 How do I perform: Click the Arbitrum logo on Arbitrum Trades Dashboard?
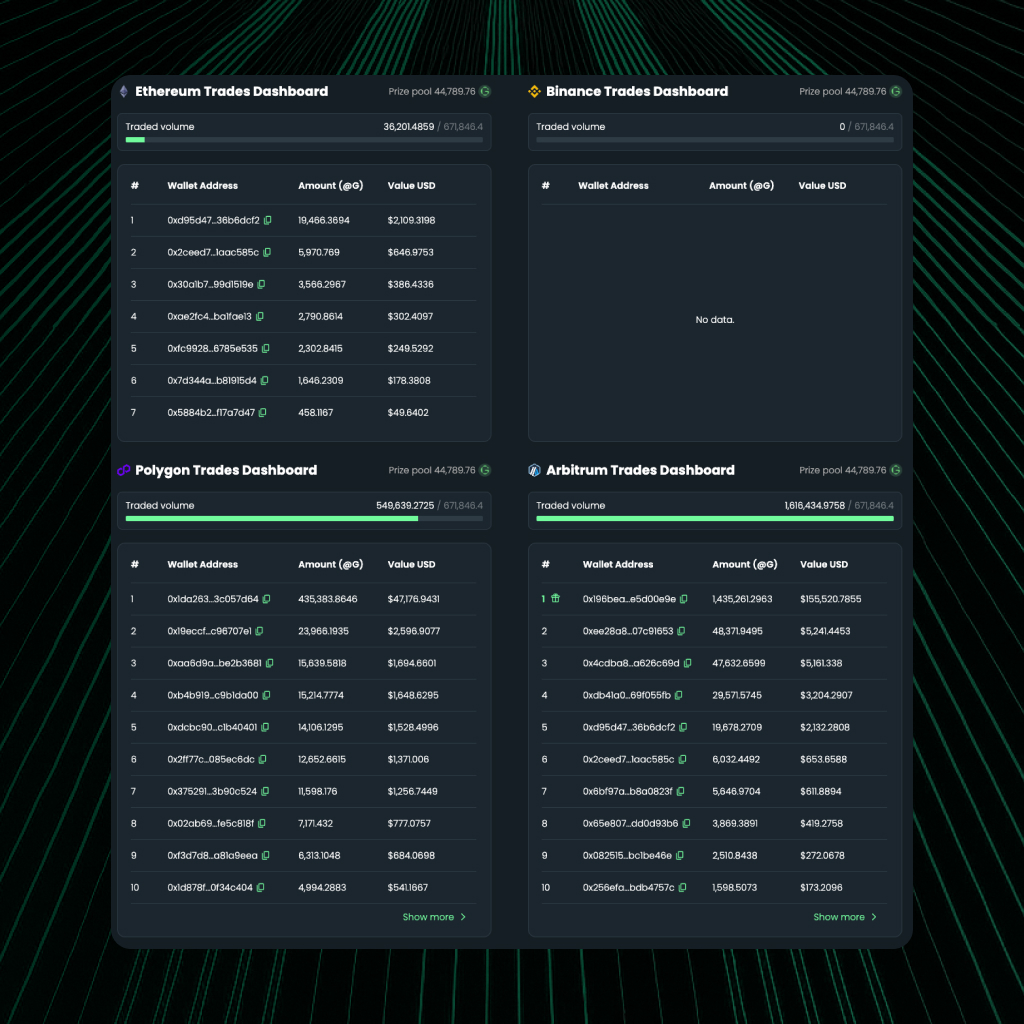click(x=535, y=470)
